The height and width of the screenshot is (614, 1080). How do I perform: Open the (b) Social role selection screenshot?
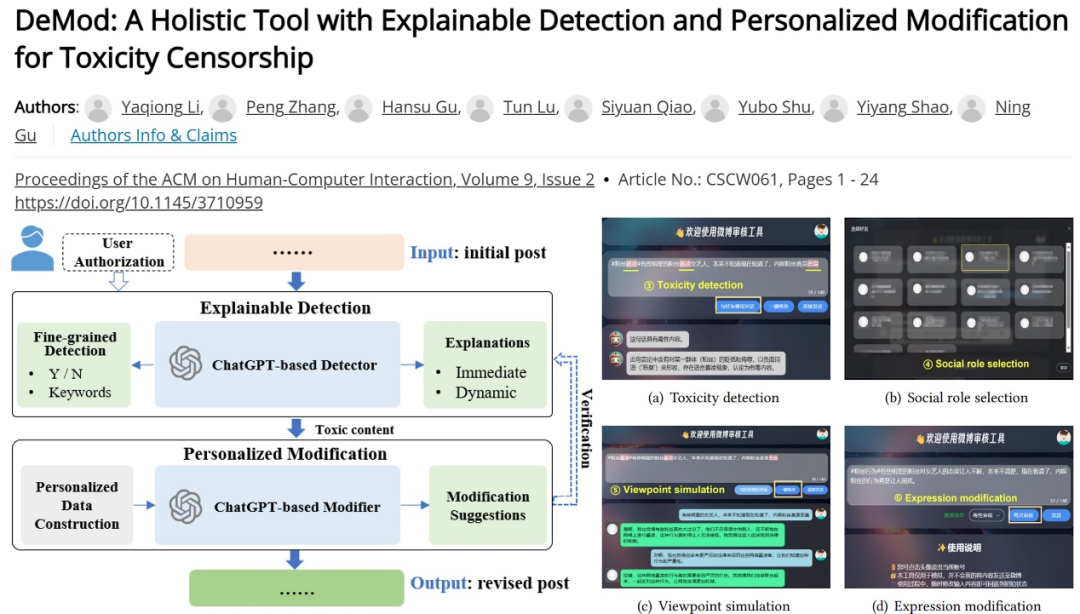958,298
